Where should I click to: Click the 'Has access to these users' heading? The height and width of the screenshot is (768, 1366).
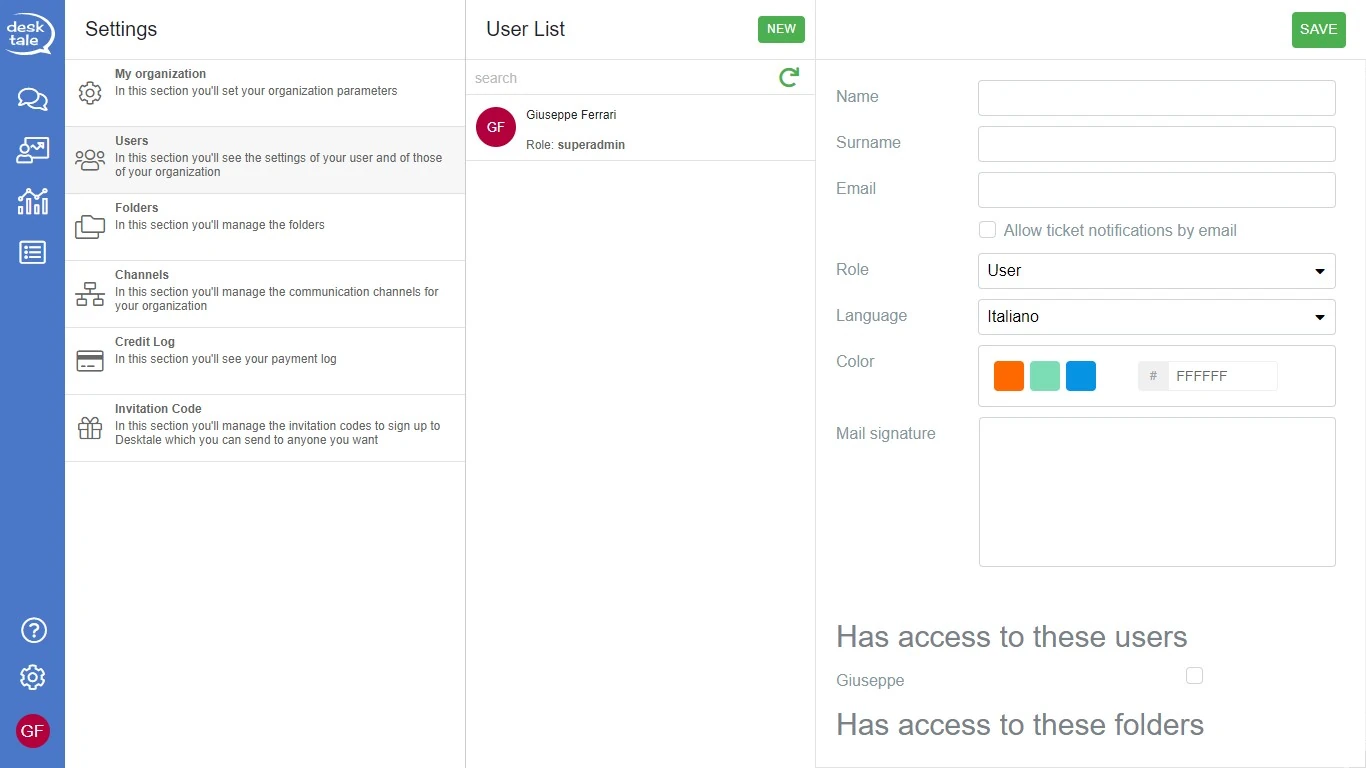click(1012, 637)
